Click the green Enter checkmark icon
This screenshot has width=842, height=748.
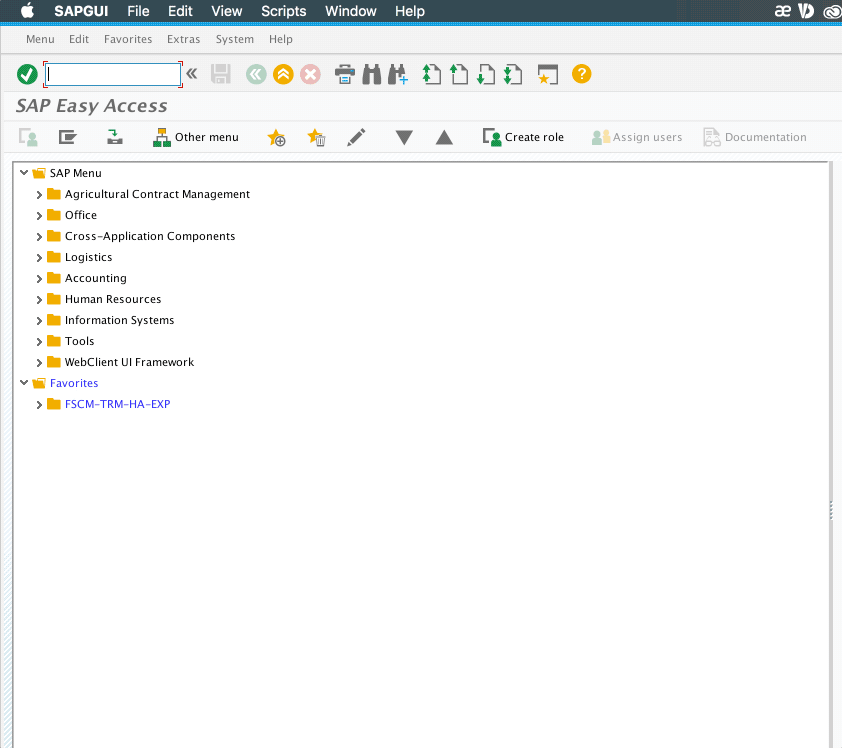(27, 74)
